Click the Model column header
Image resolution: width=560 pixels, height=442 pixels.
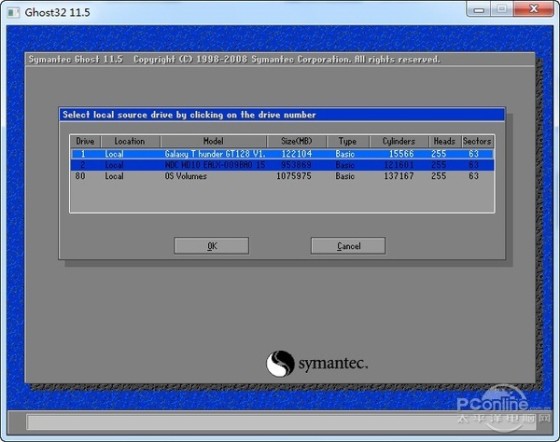(213, 141)
